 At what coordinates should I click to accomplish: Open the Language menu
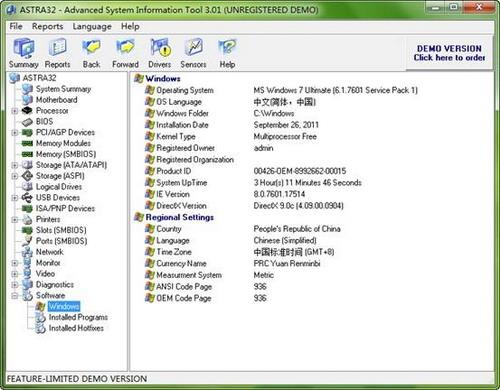[x=92, y=26]
